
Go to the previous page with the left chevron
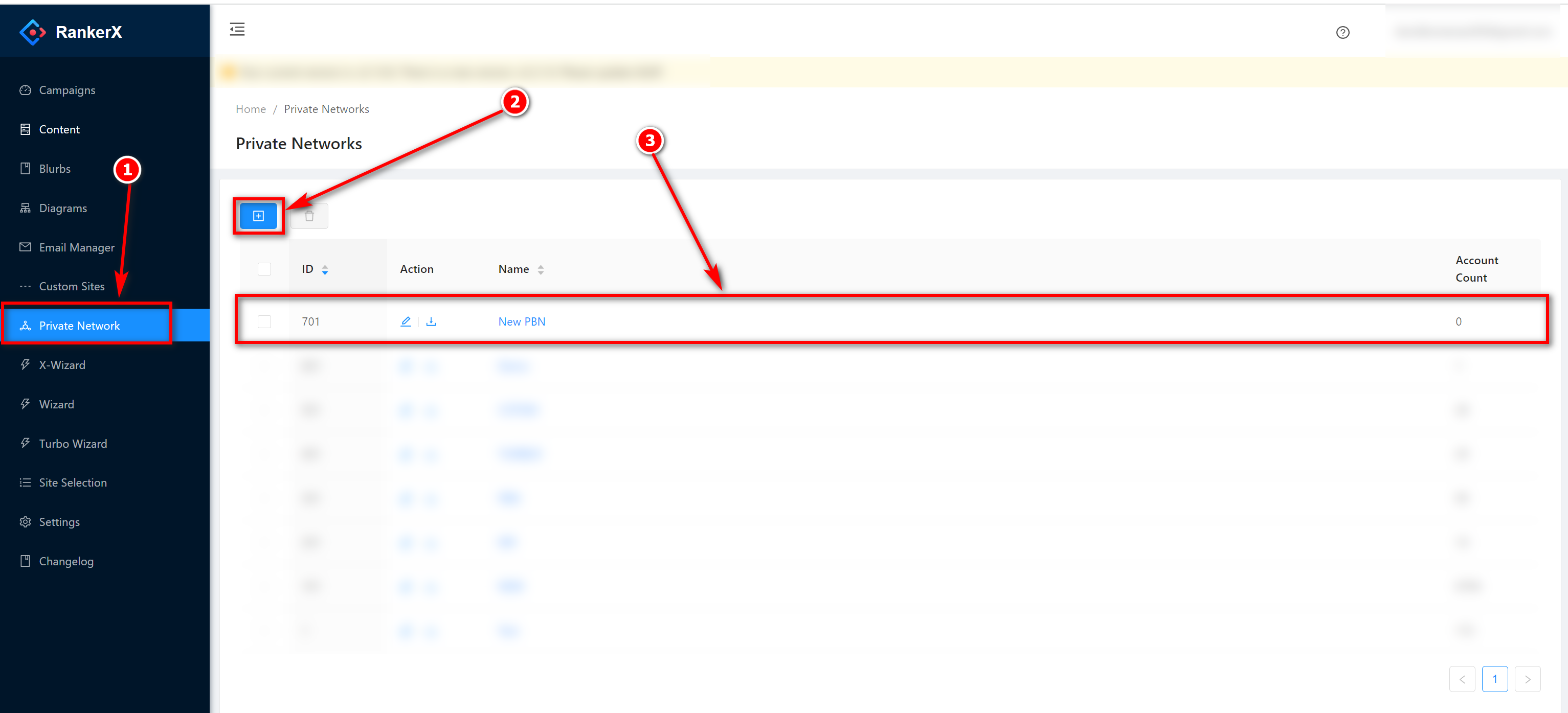[x=1462, y=679]
